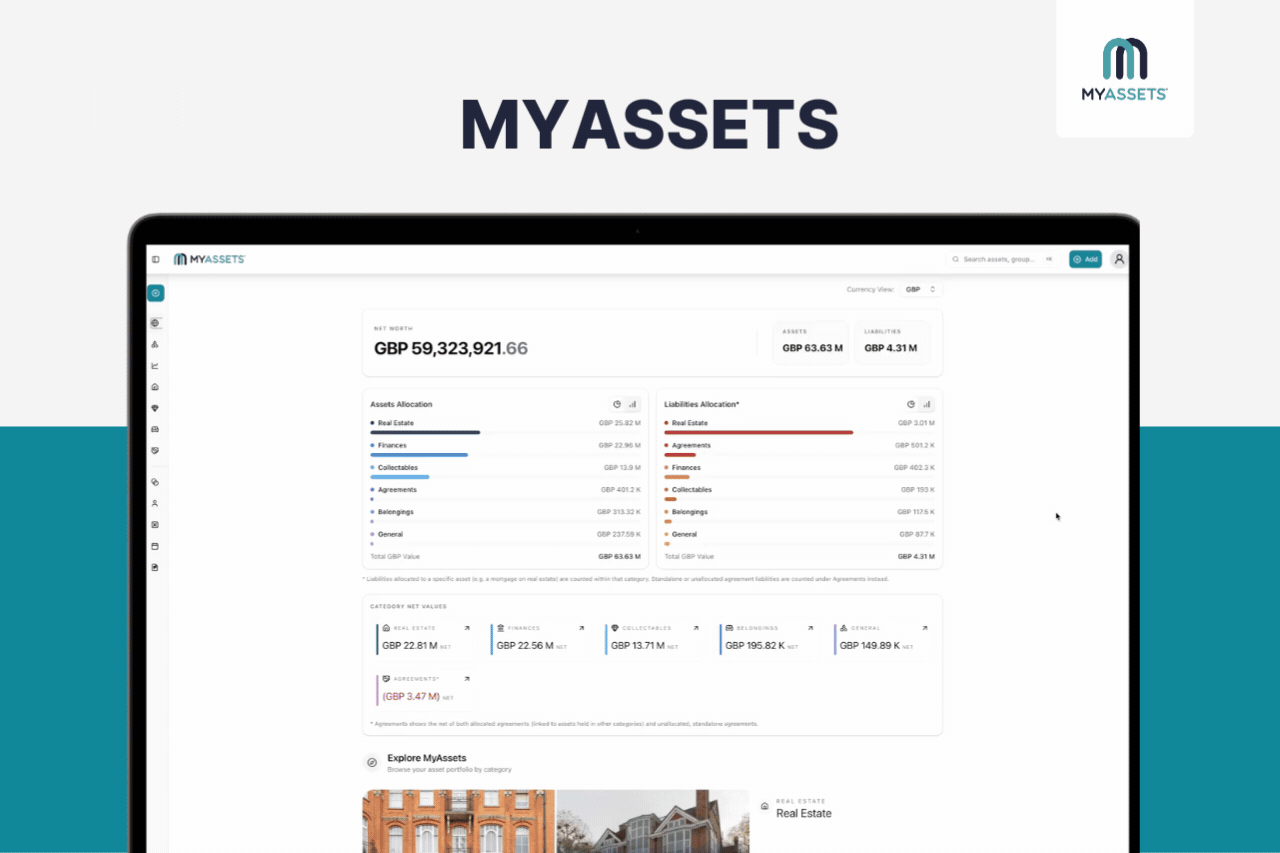Click the teal Add button
The height and width of the screenshot is (853, 1280).
[x=1085, y=259]
